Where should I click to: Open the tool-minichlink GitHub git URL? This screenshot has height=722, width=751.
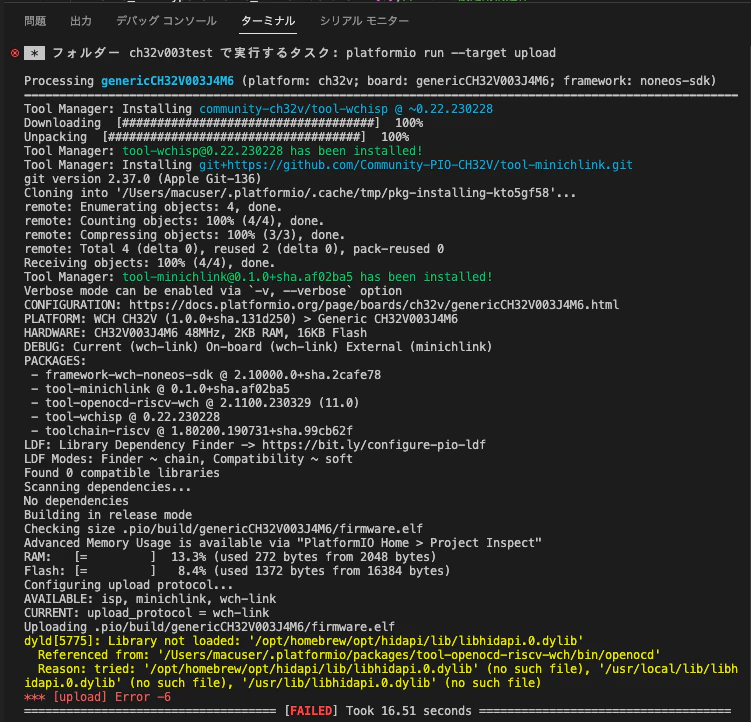416,165
